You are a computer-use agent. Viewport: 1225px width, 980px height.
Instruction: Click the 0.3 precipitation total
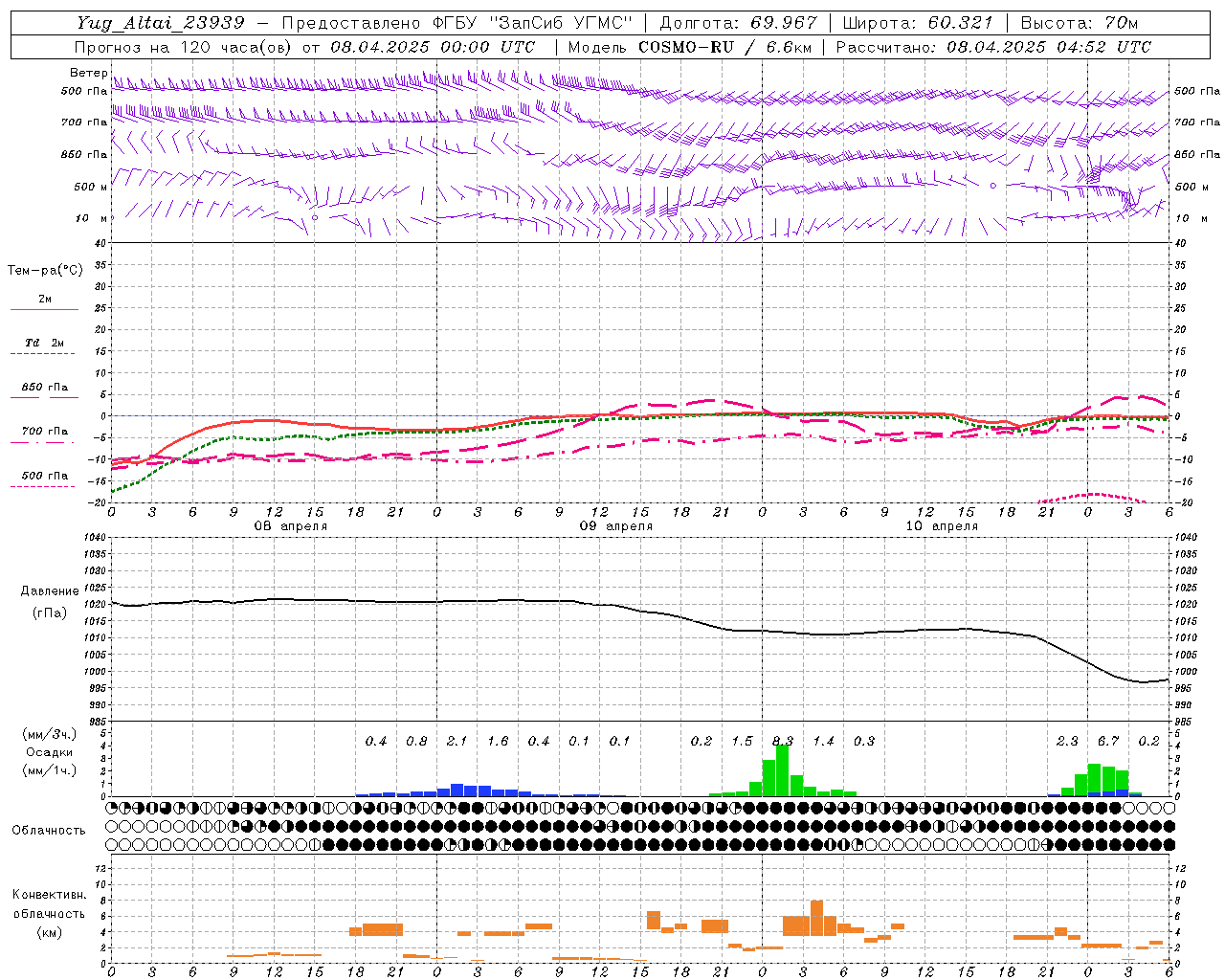(x=864, y=741)
